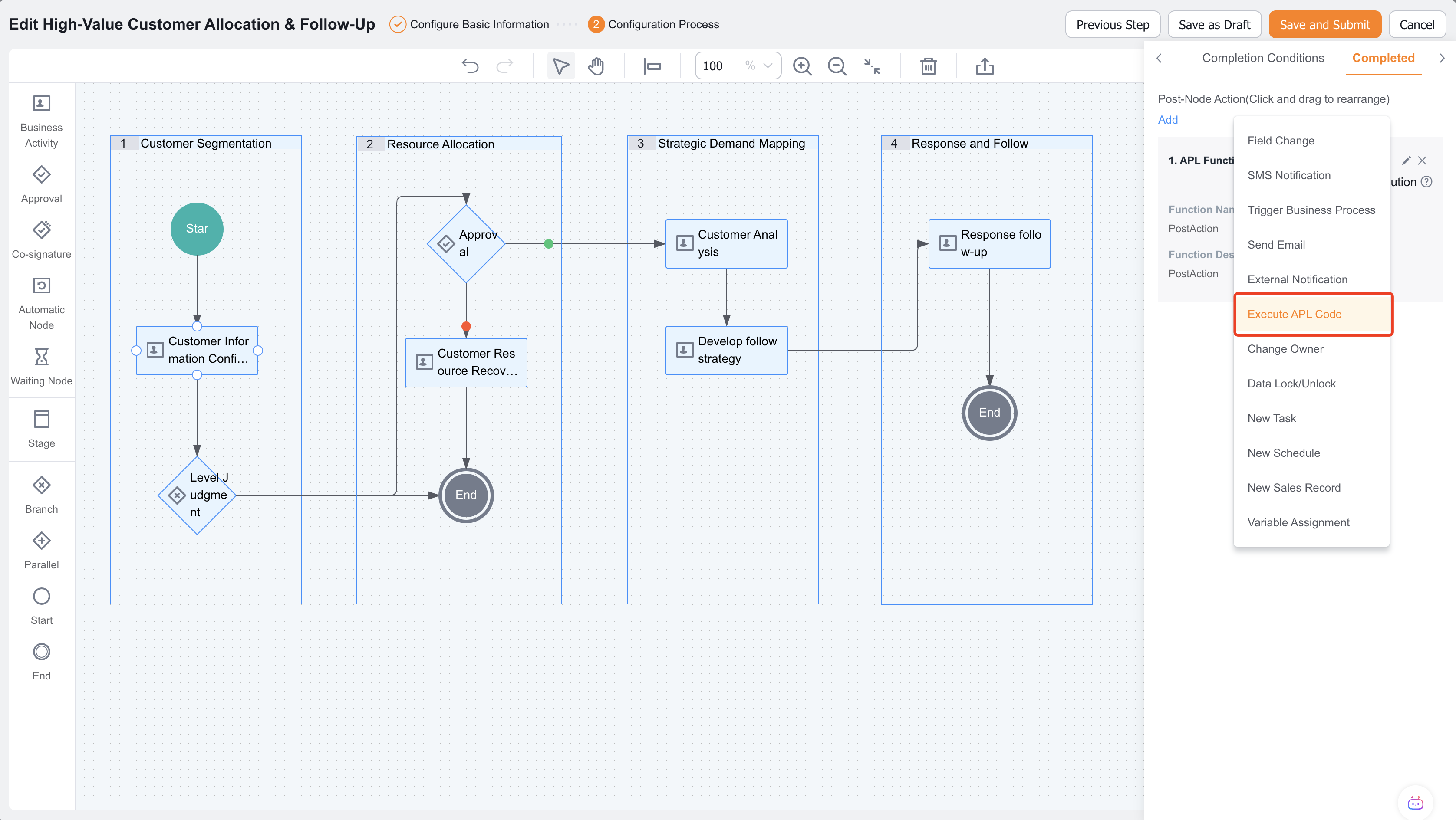Go to Configure Basic Information step
The width and height of the screenshot is (1456, 820).
(x=469, y=24)
